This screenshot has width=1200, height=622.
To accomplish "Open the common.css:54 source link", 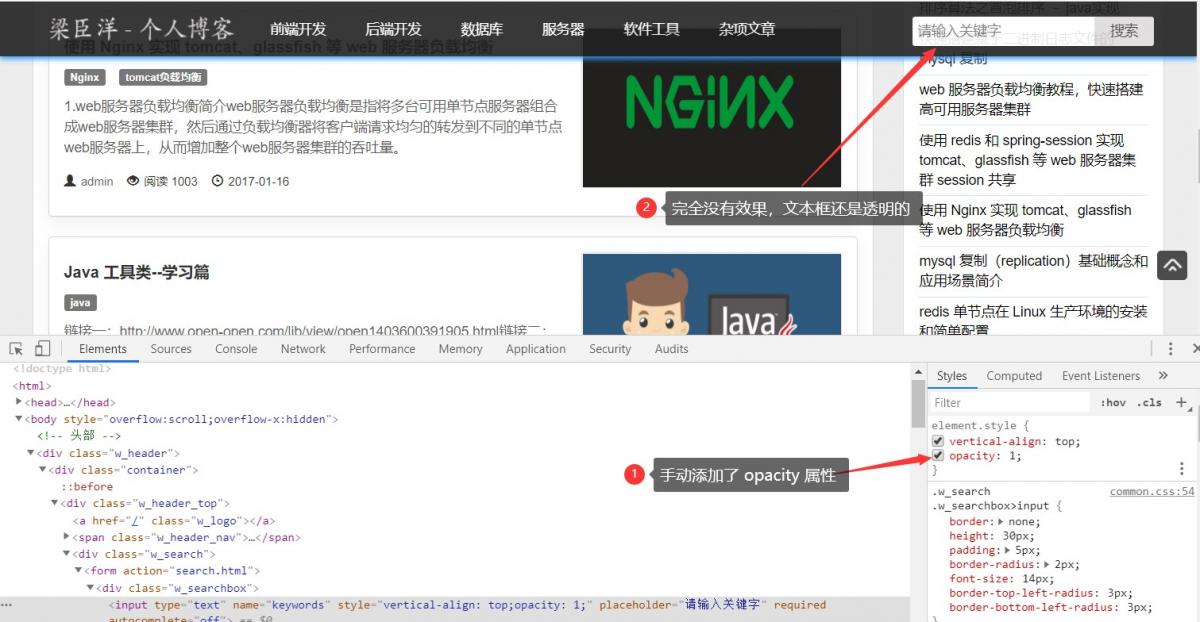I will pyautogui.click(x=1152, y=491).
